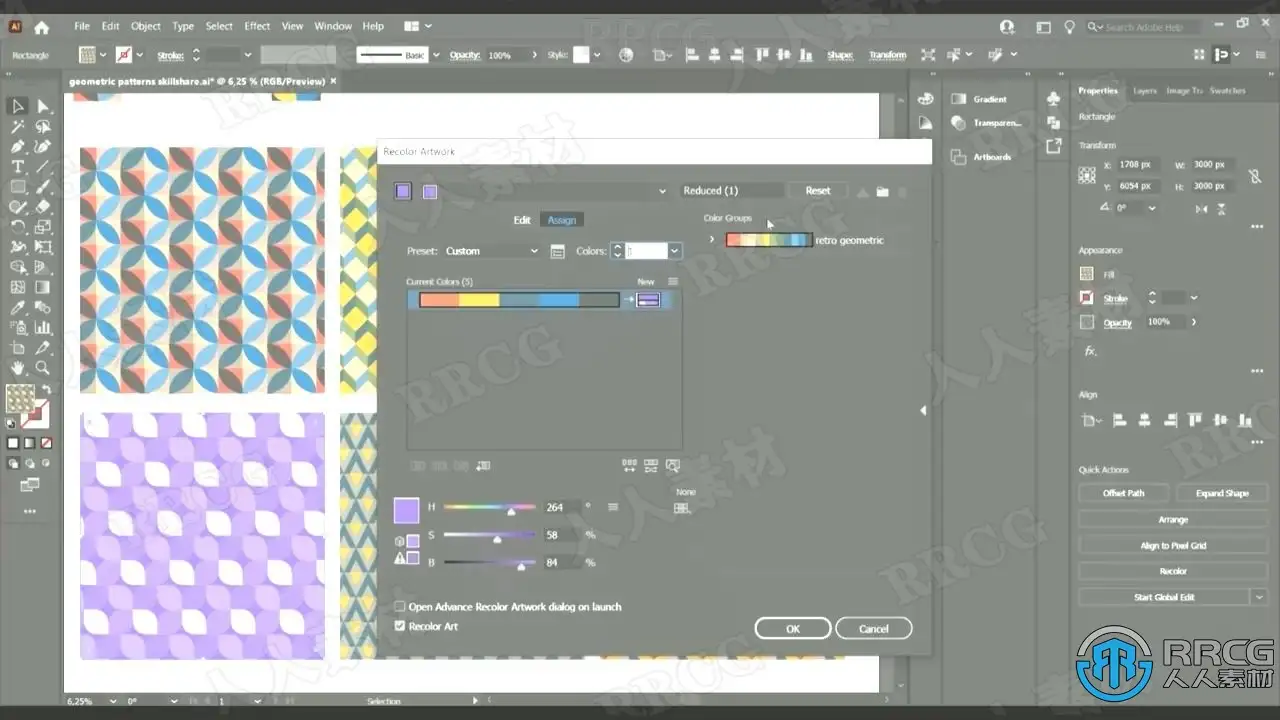
Task: Select the Eyedropper tool
Action: 18,307
